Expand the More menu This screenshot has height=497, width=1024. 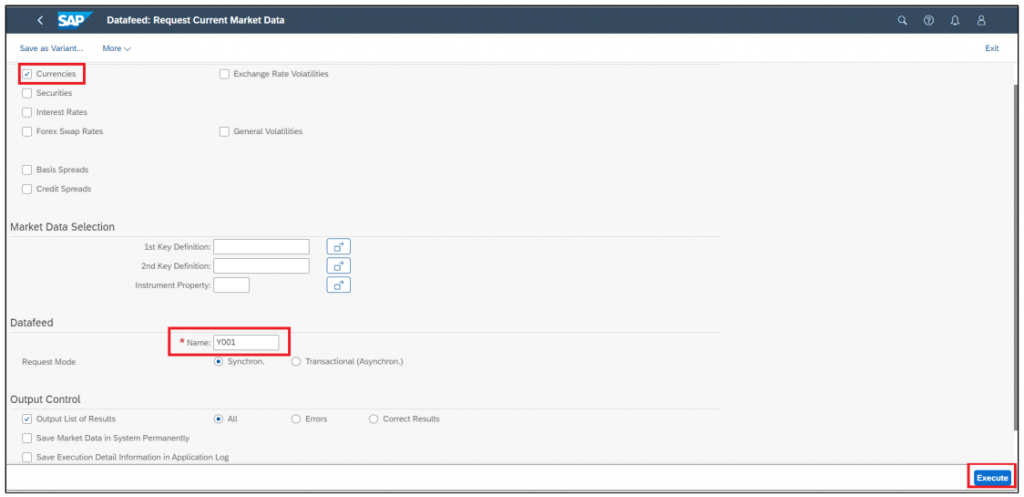point(117,48)
